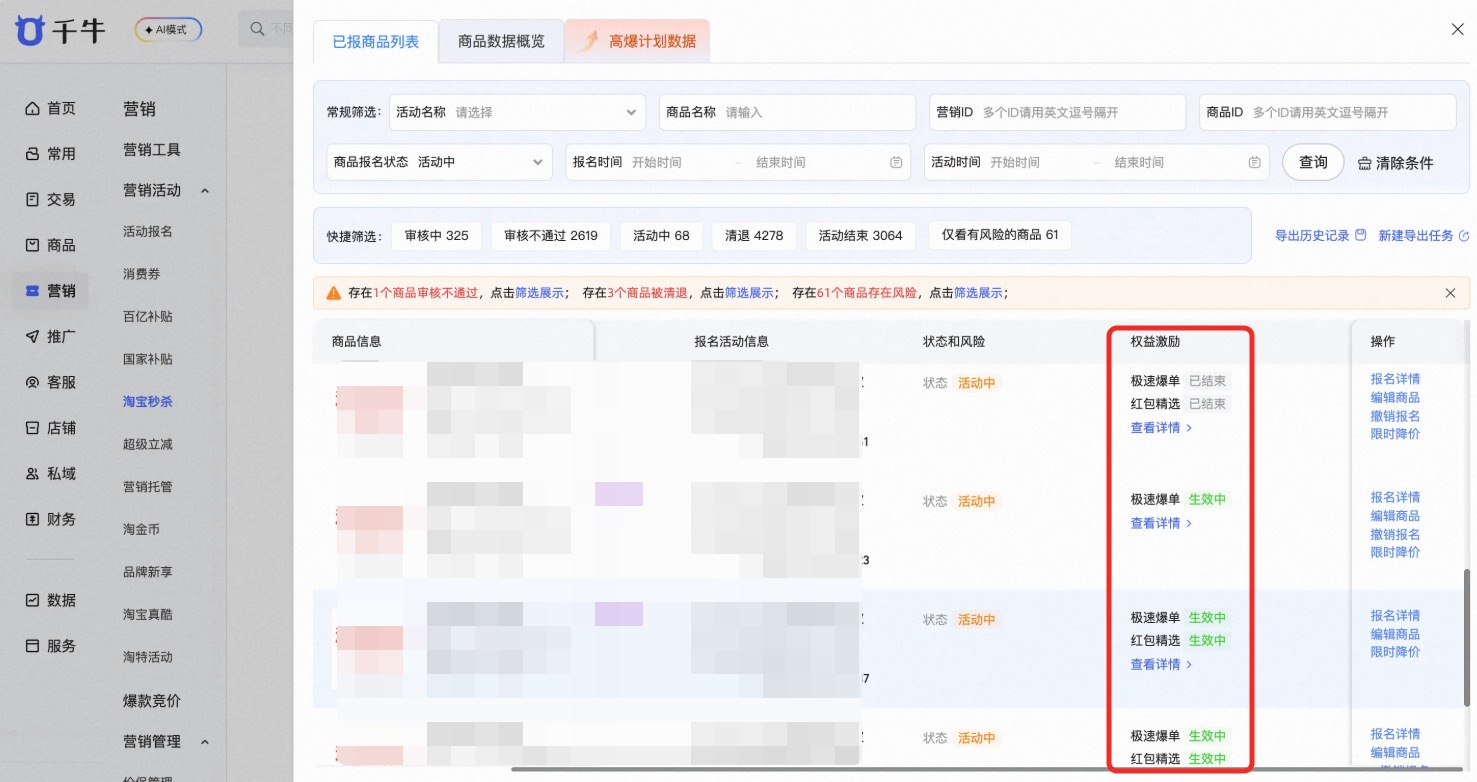Click 导出历史记录 link
The height and width of the screenshot is (782, 1477).
coord(1320,236)
